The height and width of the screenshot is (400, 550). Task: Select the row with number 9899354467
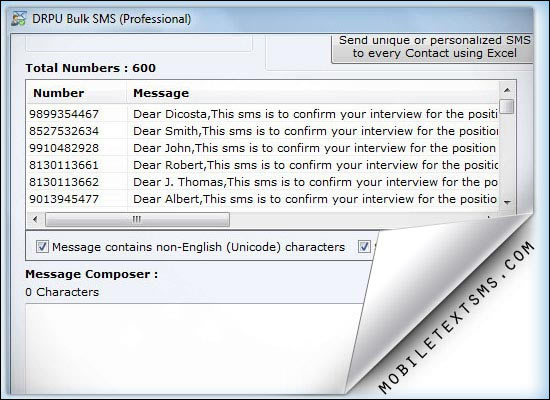coord(263,114)
